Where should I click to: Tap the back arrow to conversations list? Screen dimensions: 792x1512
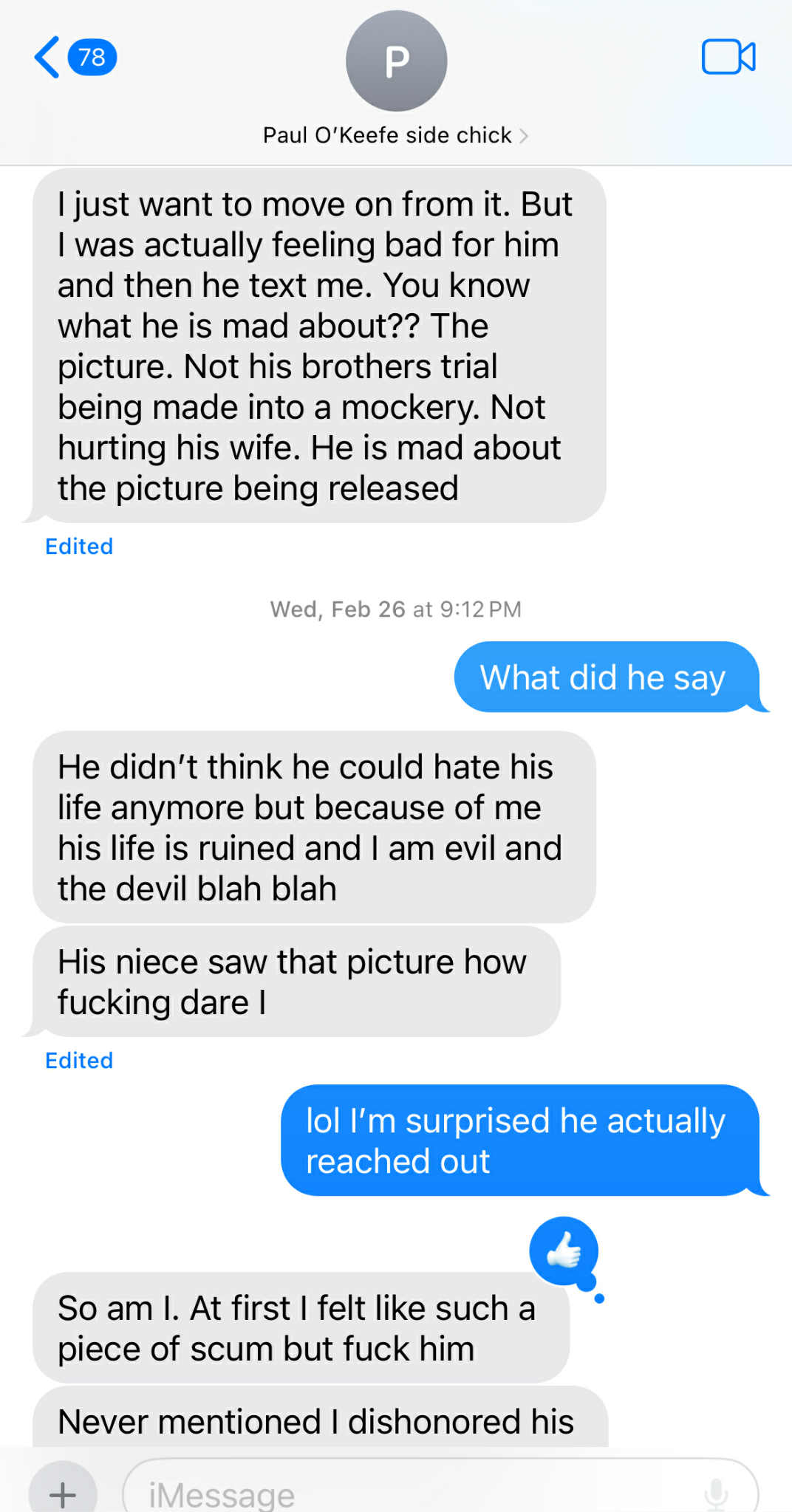pos(47,58)
